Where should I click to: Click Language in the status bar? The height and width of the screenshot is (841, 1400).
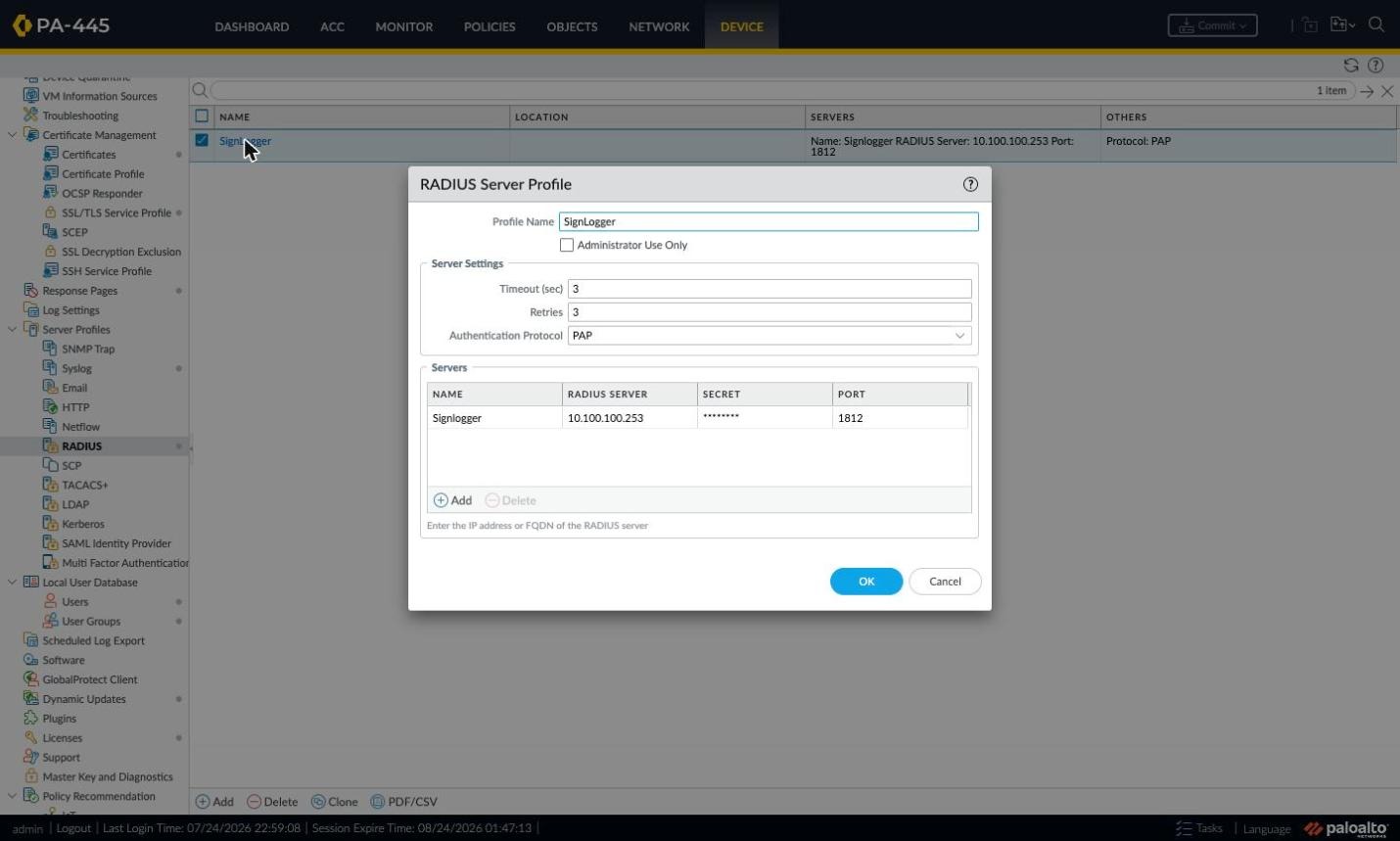pyautogui.click(x=1267, y=828)
